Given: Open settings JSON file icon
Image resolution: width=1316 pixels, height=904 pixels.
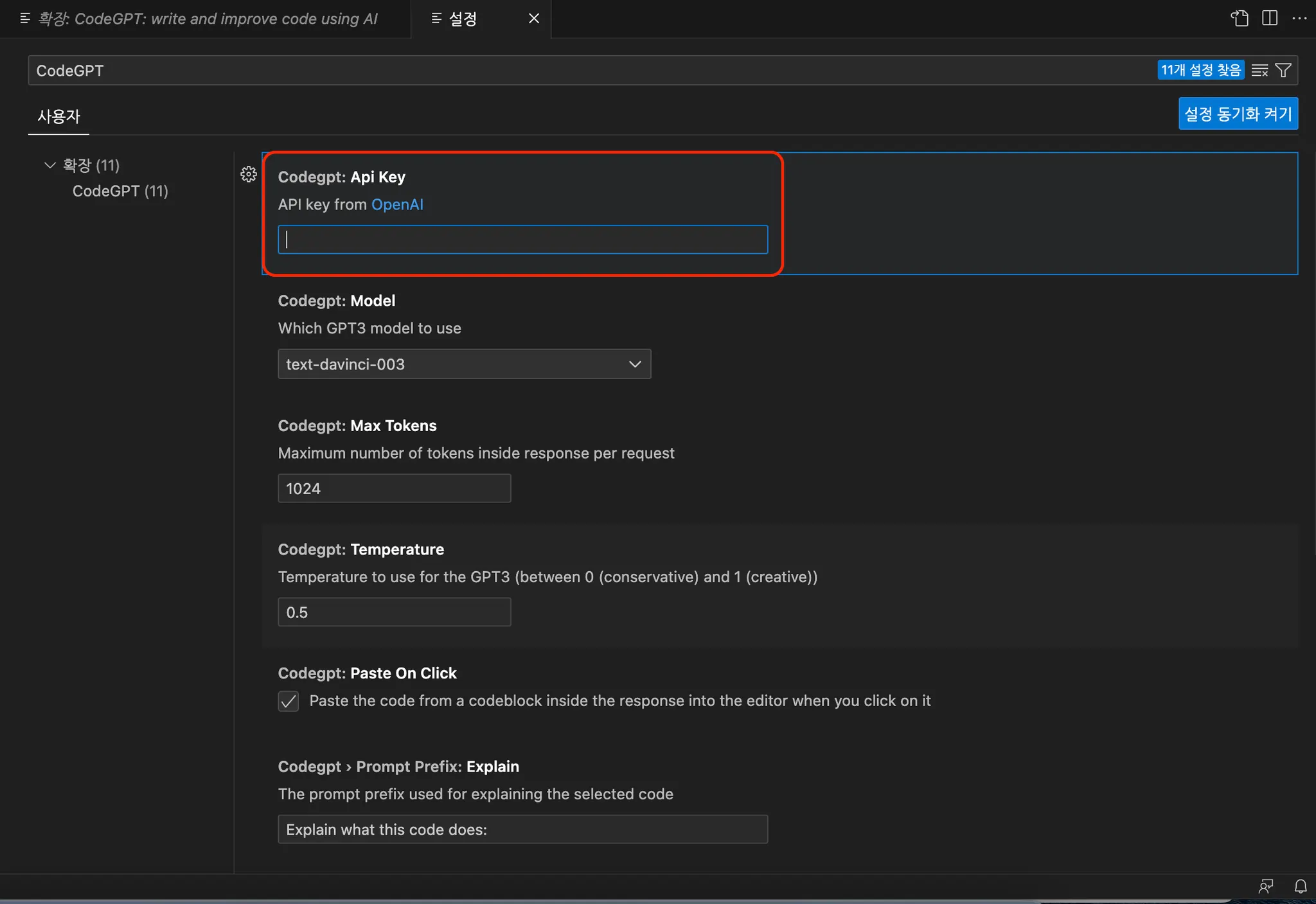Looking at the screenshot, I should point(1240,18).
